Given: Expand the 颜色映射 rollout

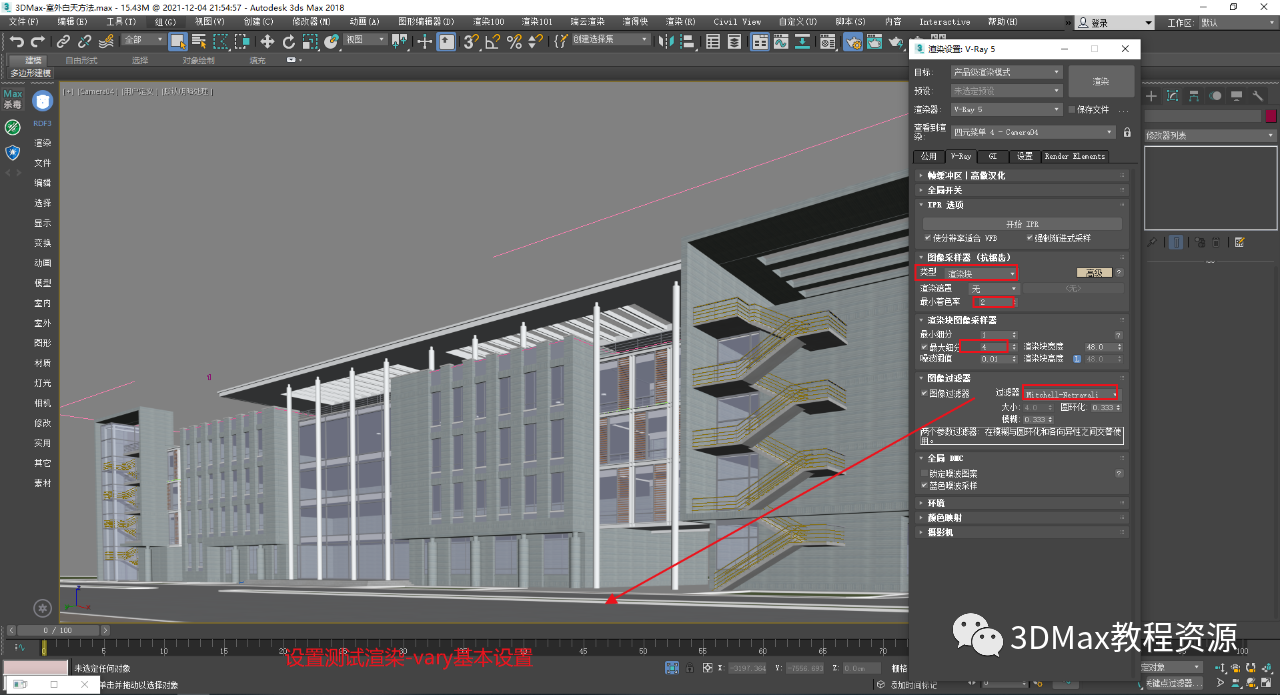Looking at the screenshot, I should tap(1022, 518).
